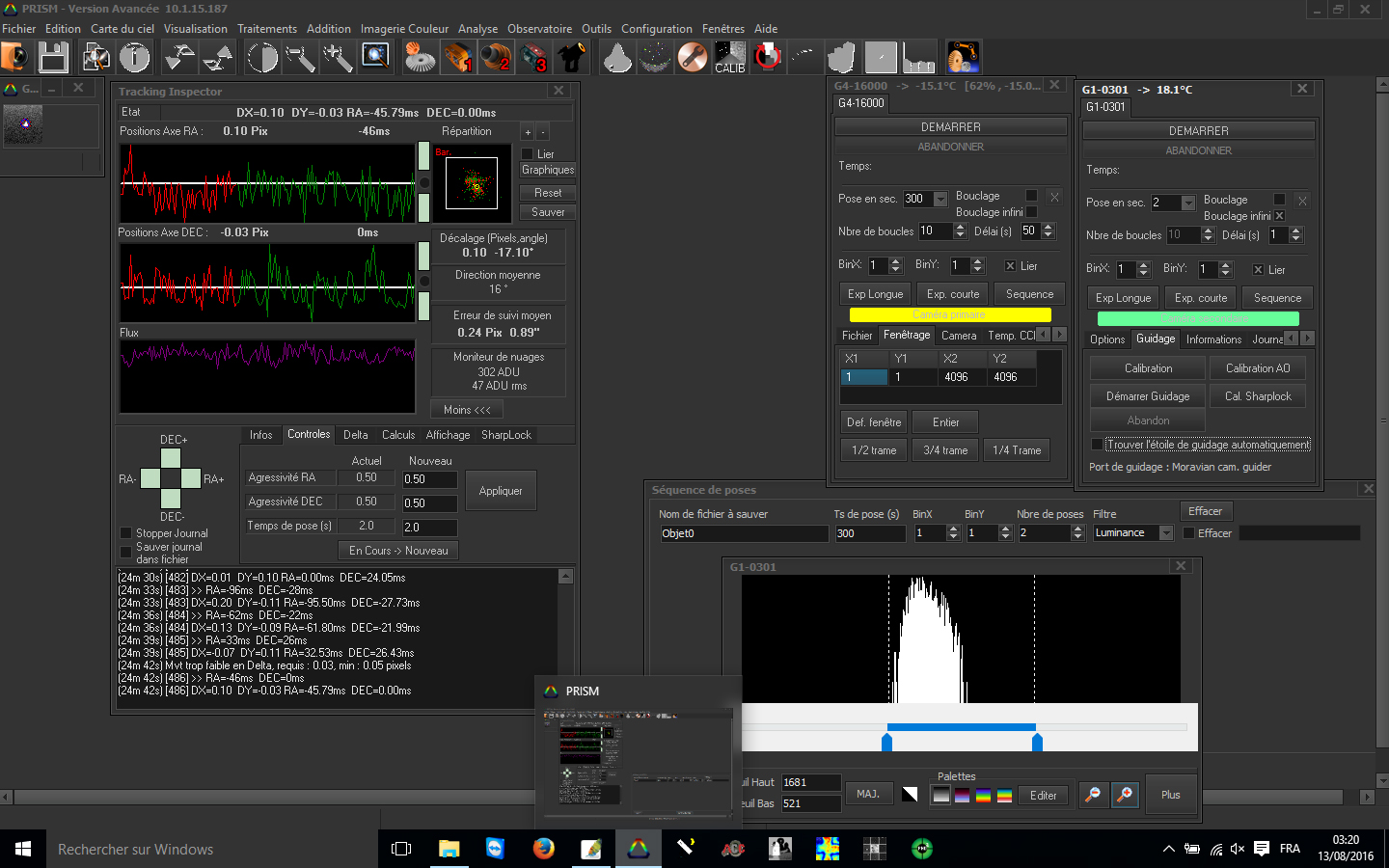
Task: Click the CALIB toolbar icon
Action: [x=729, y=58]
